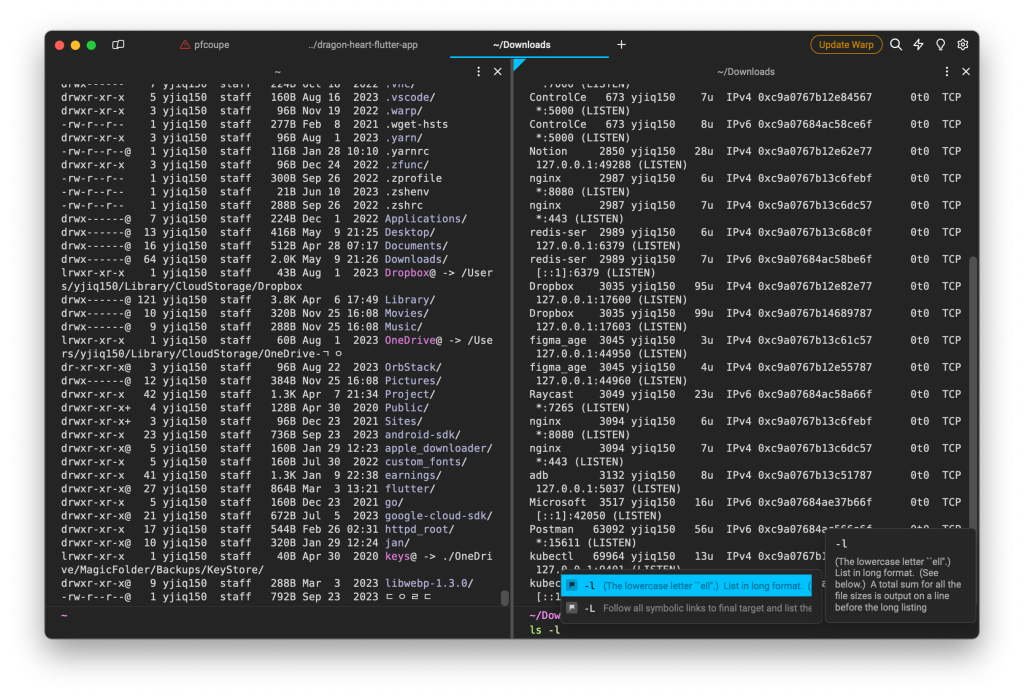Click the google-cloud-sdk/ directory name
Screen dimensions: 1024x698
(x=439, y=516)
